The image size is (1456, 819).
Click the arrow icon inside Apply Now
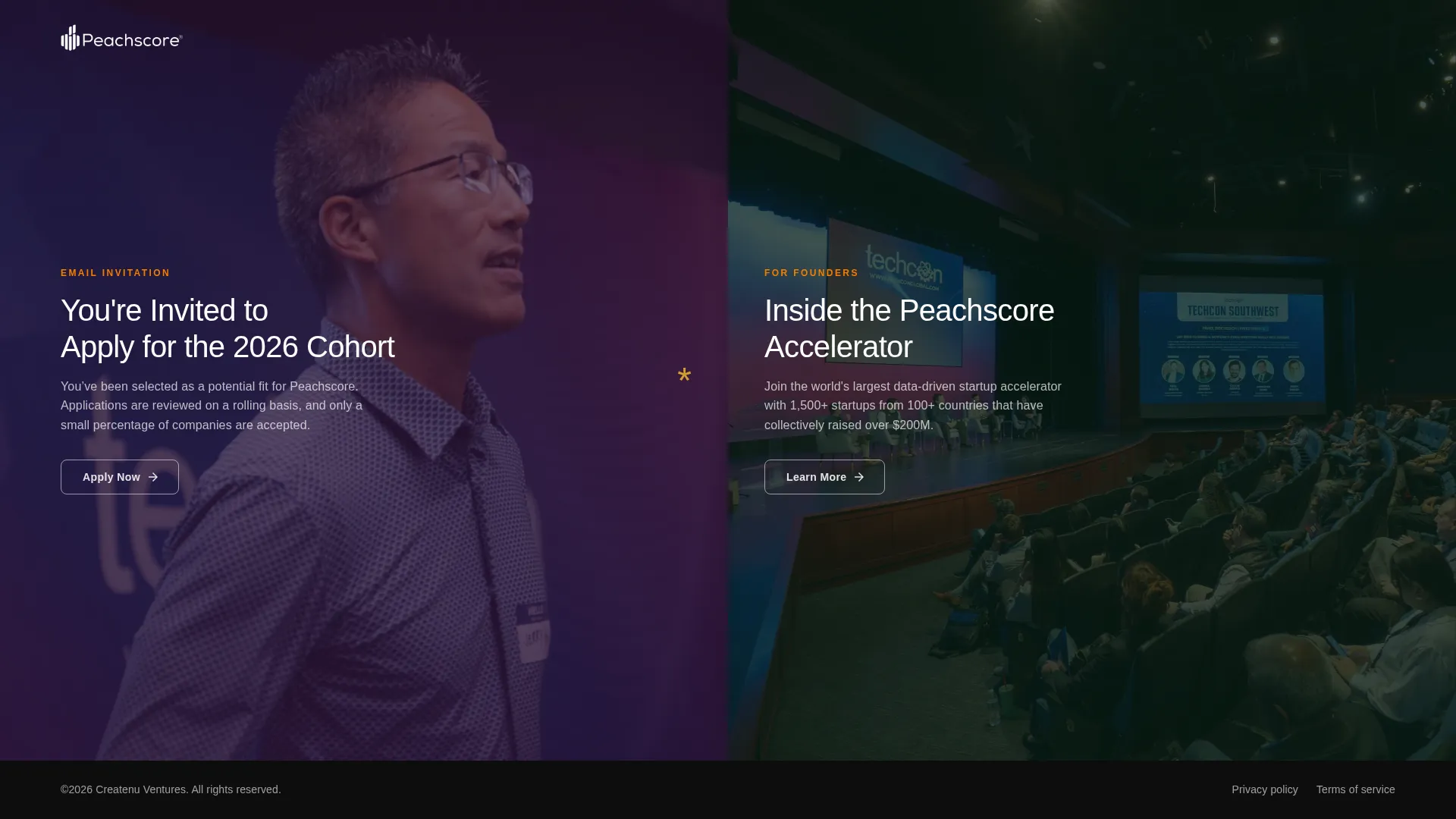point(153,477)
